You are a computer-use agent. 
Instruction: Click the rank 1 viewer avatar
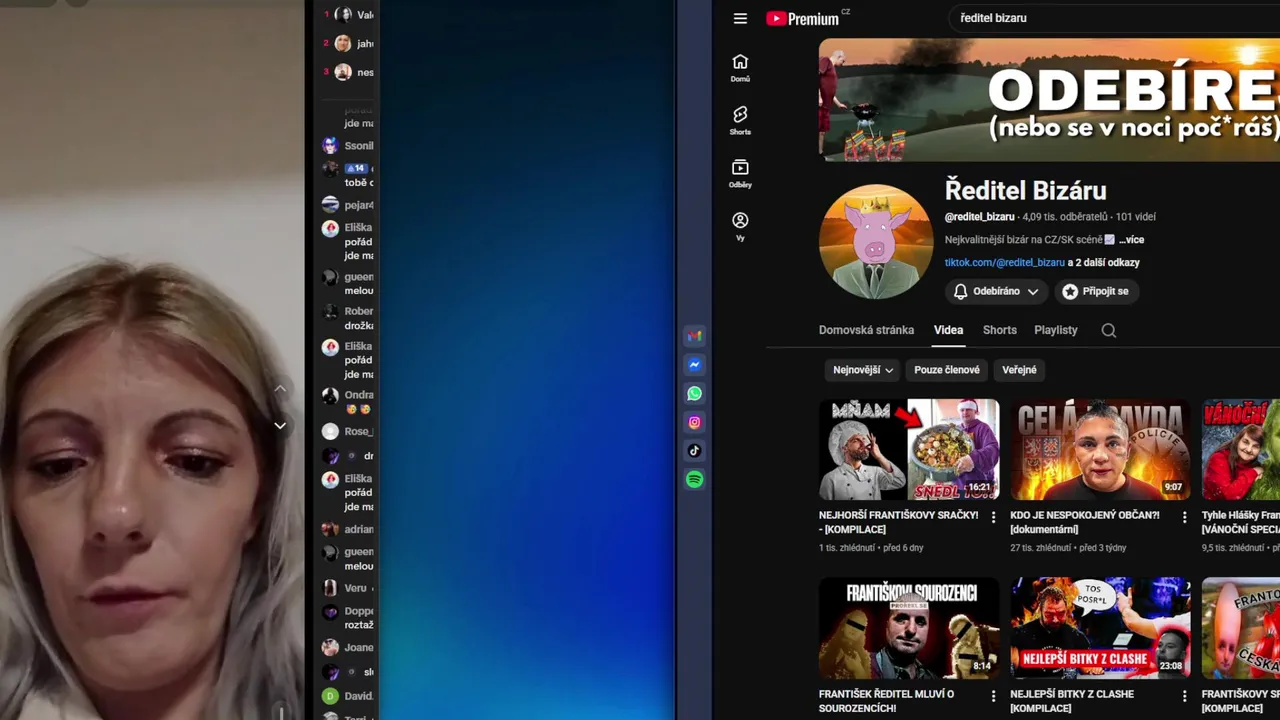343,15
